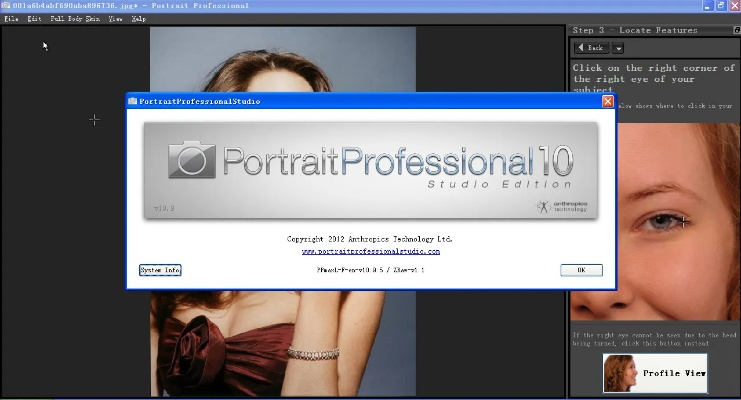
Task: Open System Info from the about dialog
Action: (160, 270)
